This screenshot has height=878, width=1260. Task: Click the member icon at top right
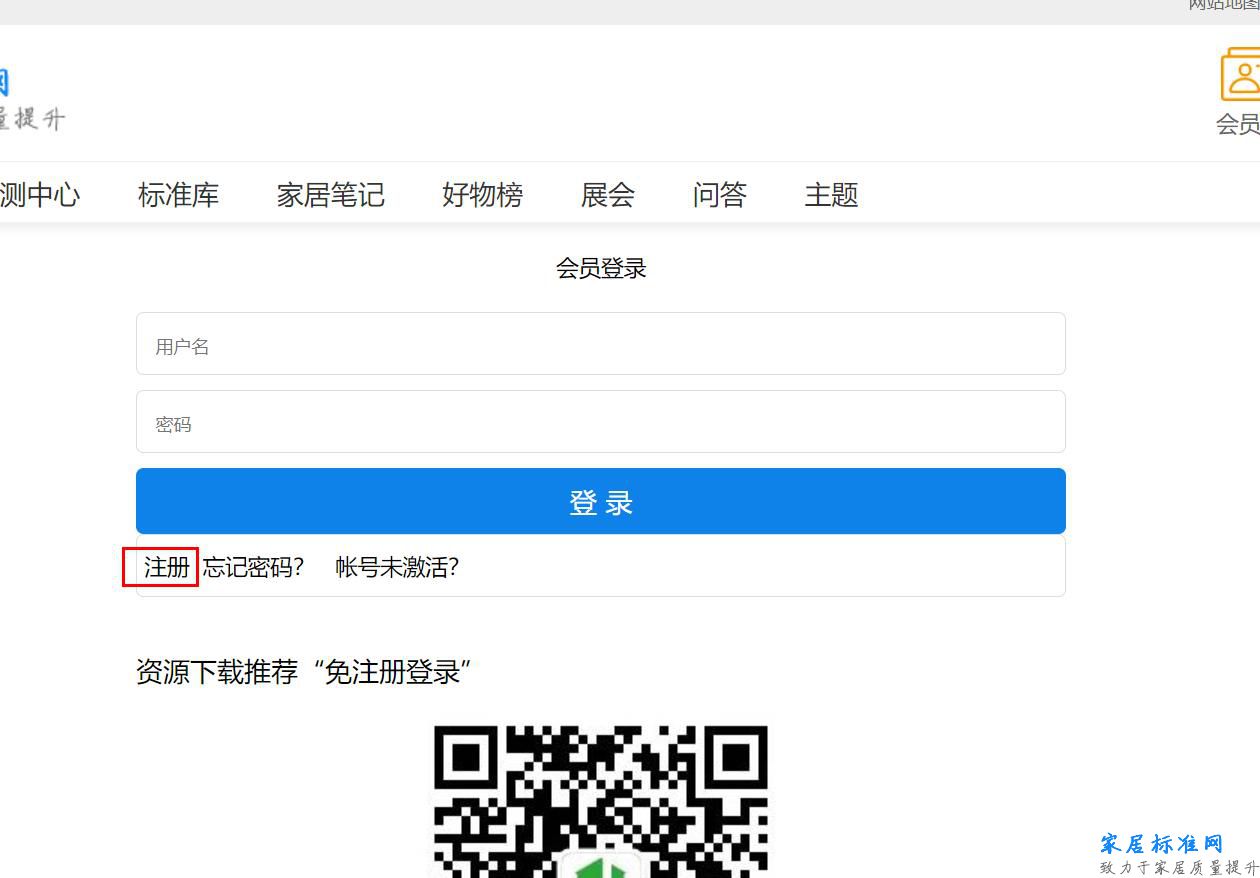tap(1241, 74)
